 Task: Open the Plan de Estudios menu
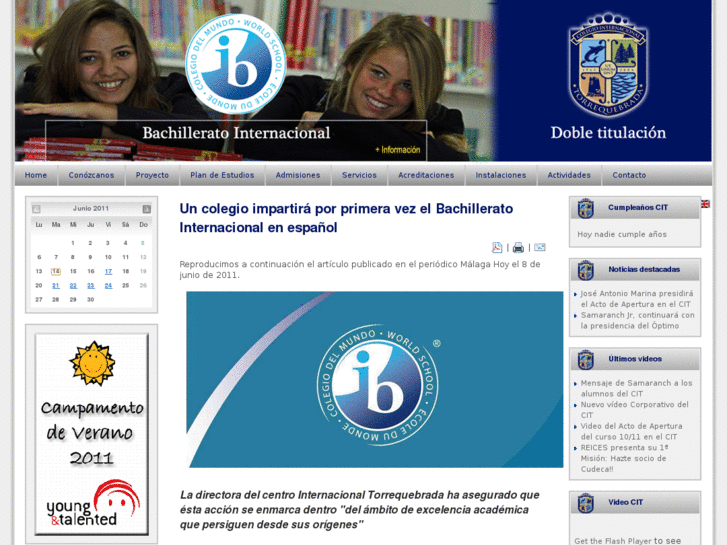click(222, 175)
